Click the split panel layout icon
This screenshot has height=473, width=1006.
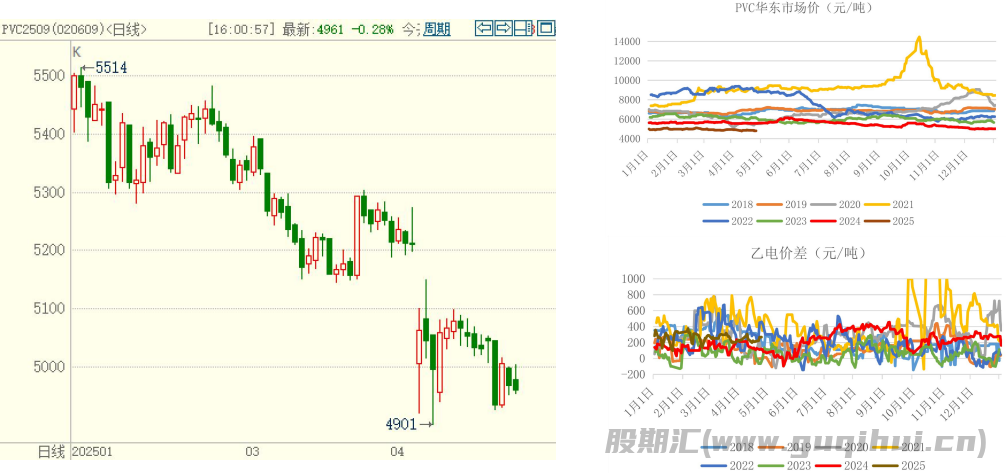[x=523, y=28]
